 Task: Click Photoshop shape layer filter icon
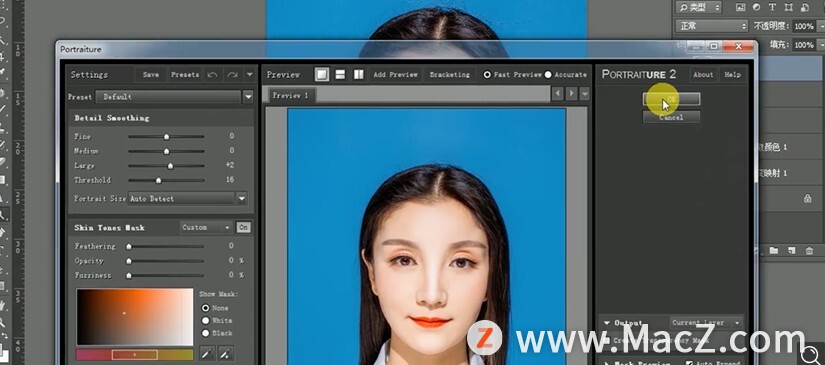[788, 7]
